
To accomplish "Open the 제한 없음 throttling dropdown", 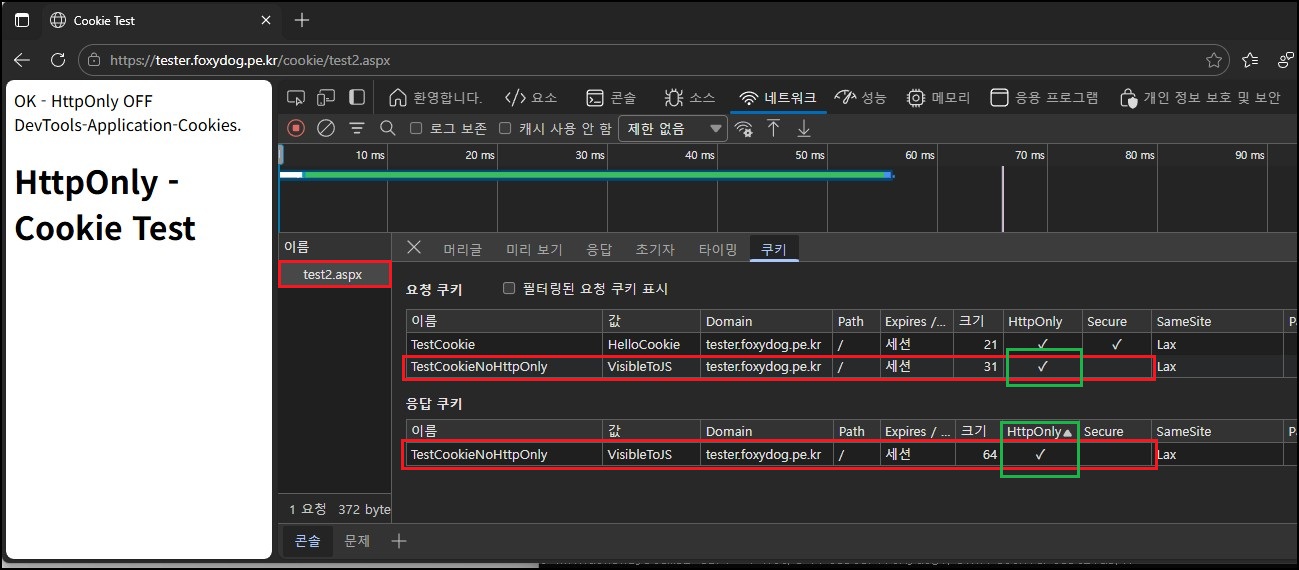I will (x=673, y=128).
